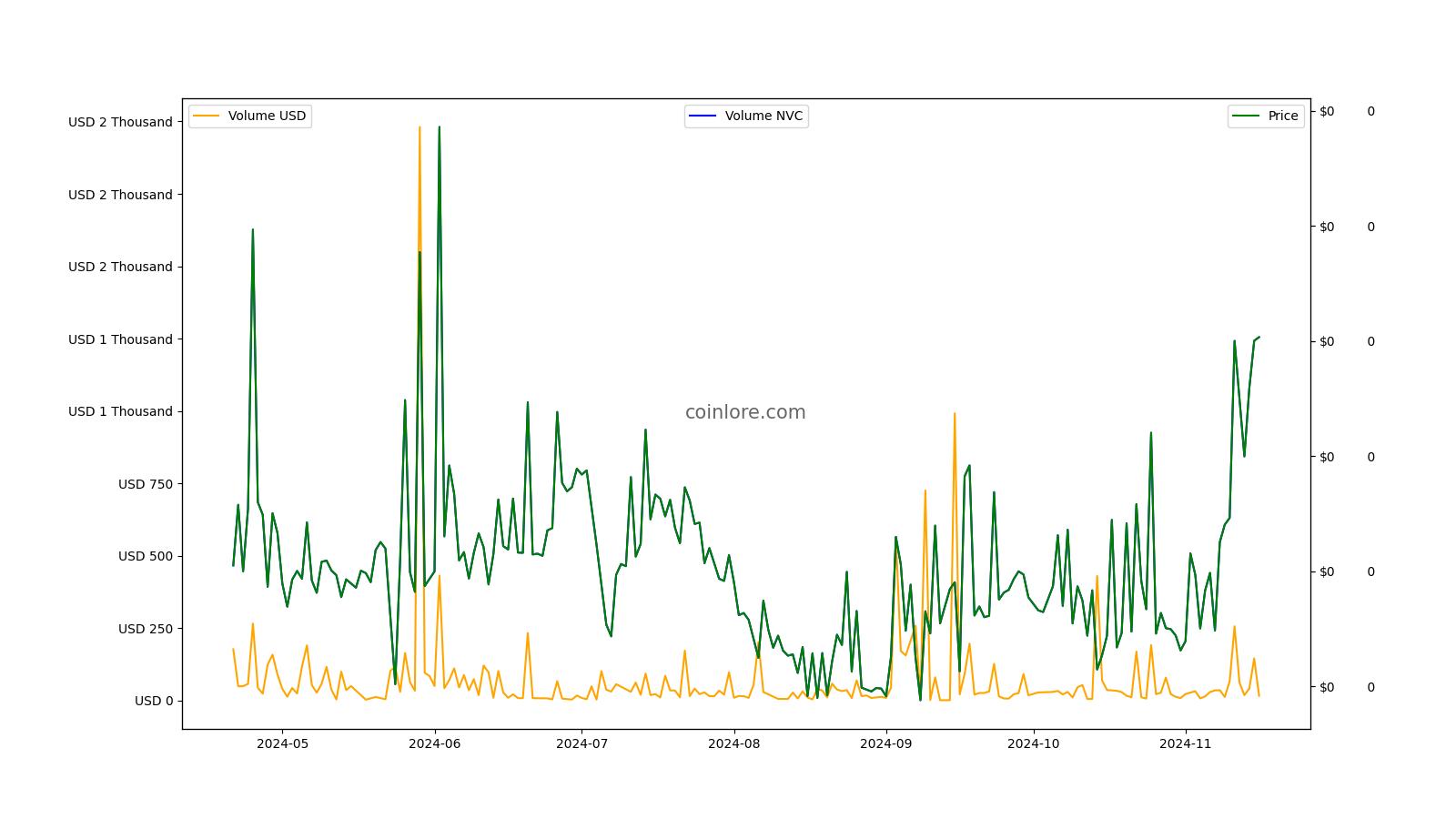Click the Volume NVC legend entry
Screen dimensions: 1456x819
tap(746, 116)
